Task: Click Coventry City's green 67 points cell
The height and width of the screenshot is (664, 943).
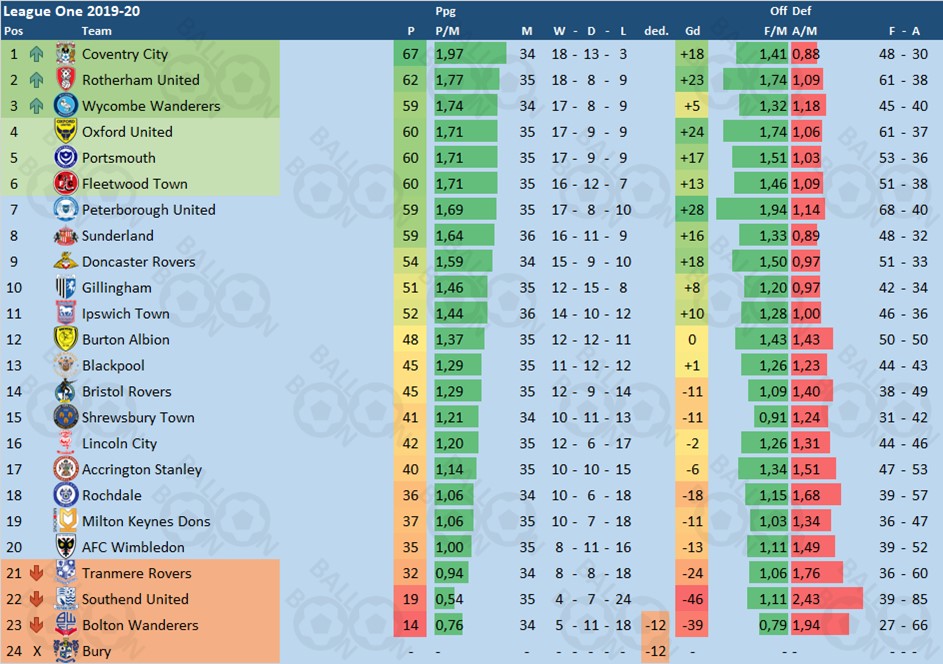Action: [x=410, y=54]
